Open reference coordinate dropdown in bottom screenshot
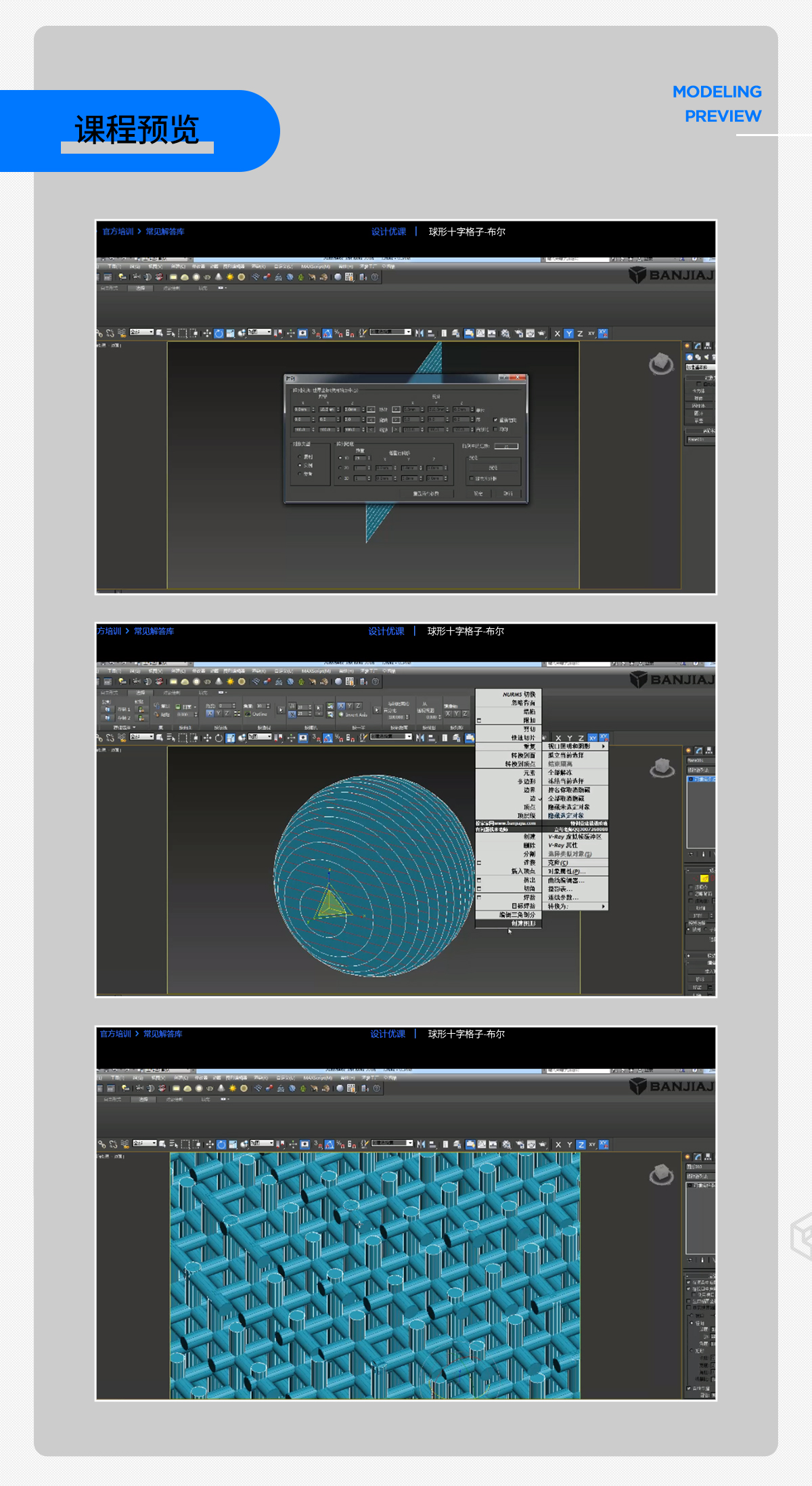 261,1143
